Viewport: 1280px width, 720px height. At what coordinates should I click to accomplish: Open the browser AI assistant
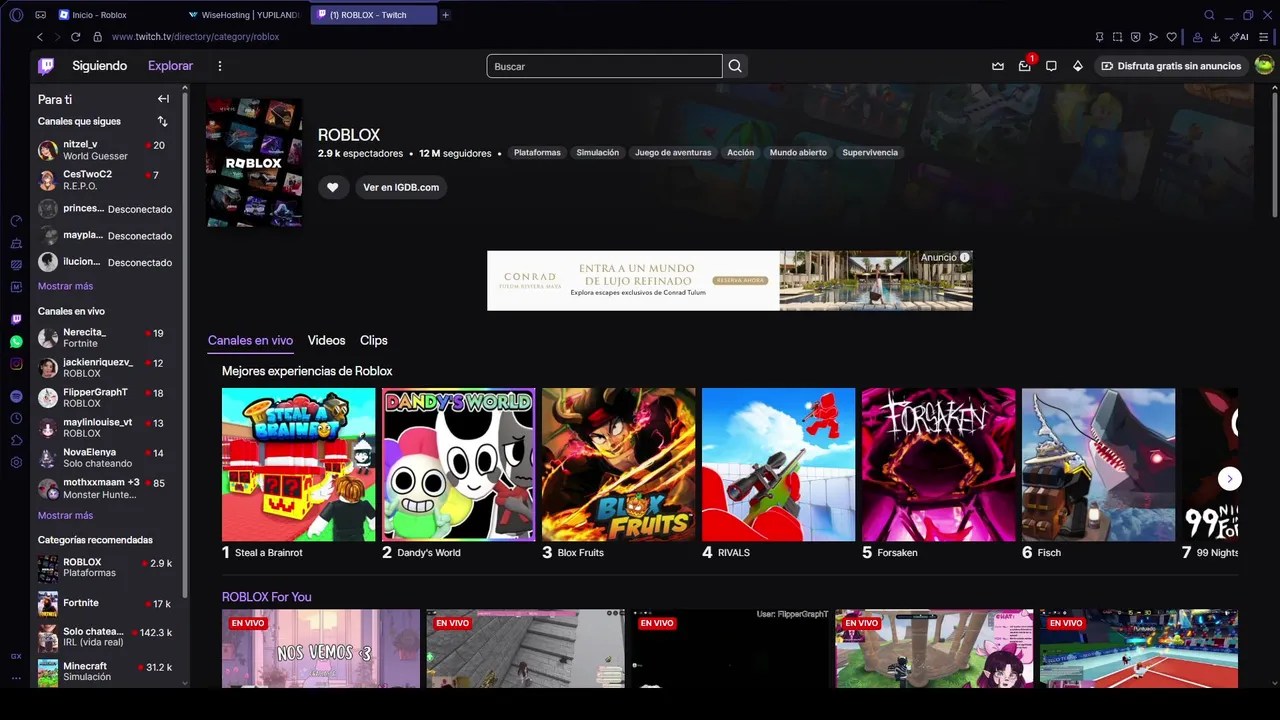tap(1239, 37)
